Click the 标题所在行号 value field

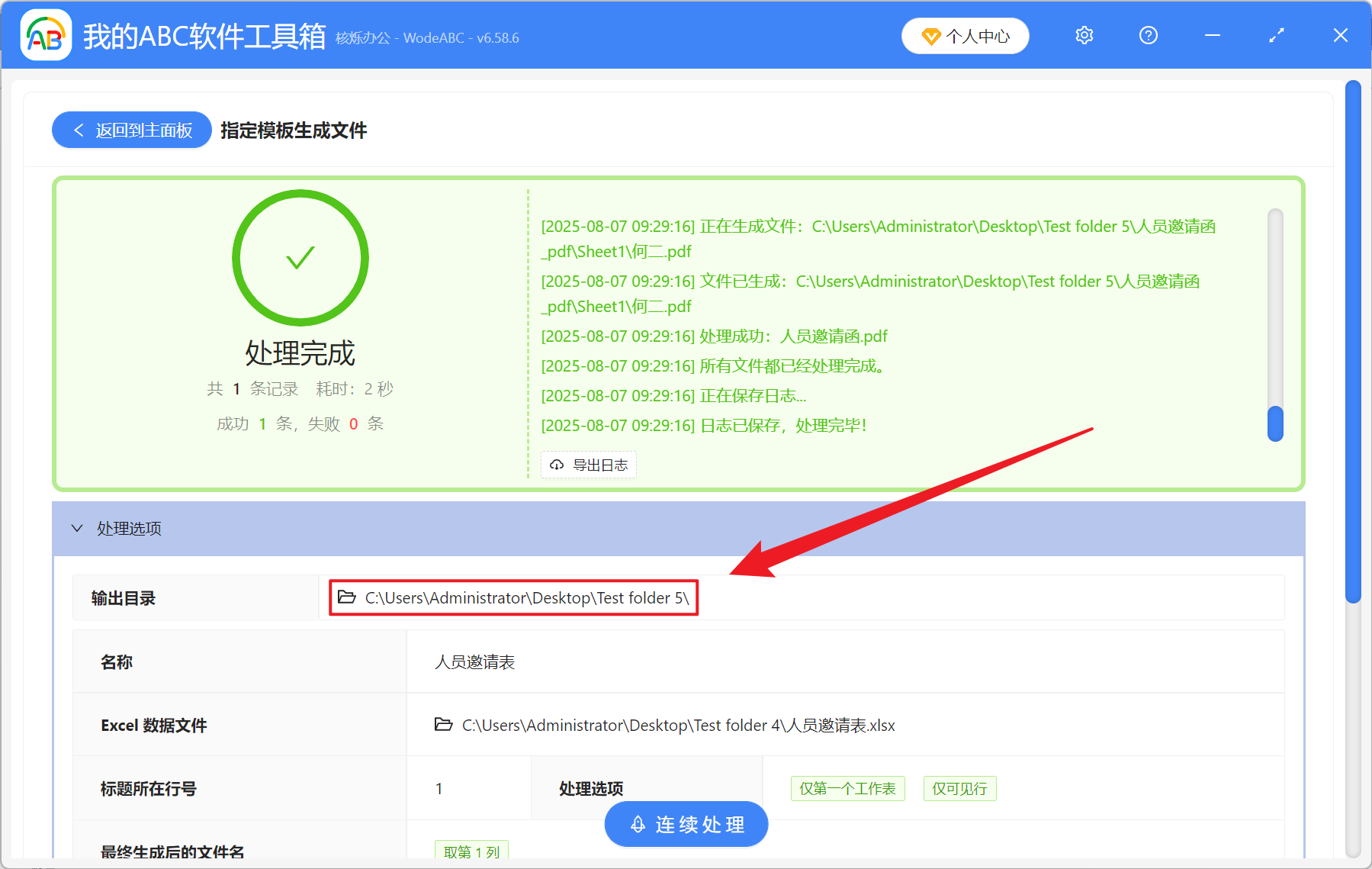[468, 788]
